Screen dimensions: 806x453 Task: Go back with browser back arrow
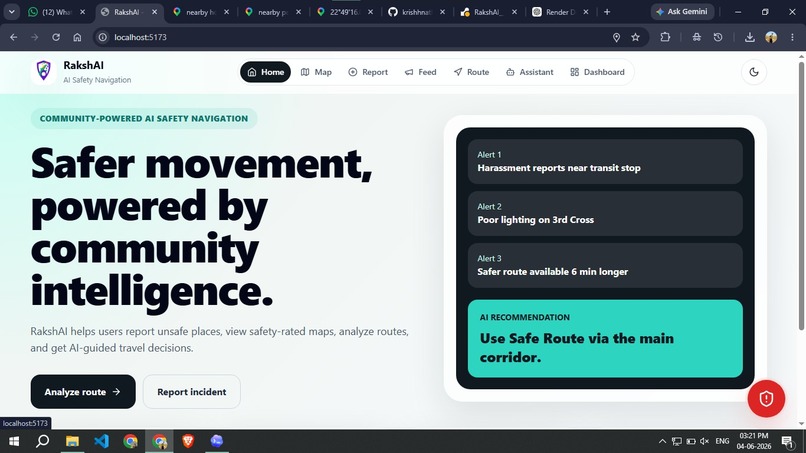(x=14, y=37)
